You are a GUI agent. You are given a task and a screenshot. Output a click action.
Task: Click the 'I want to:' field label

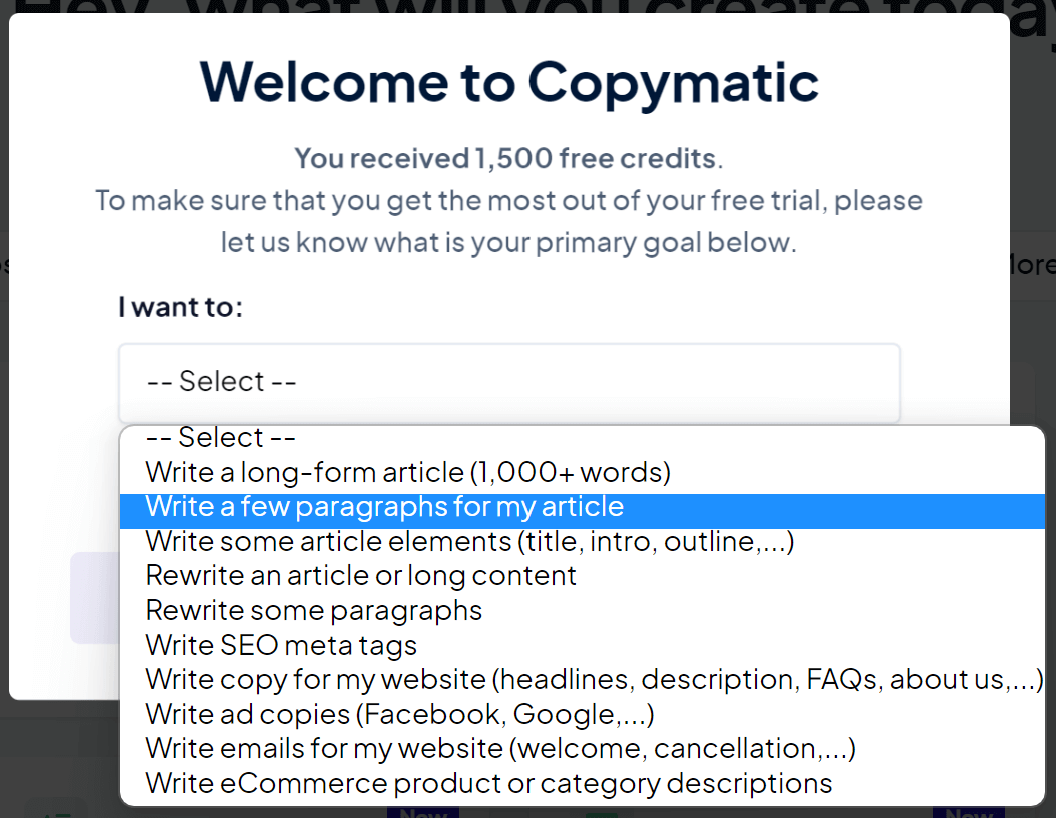click(x=180, y=306)
